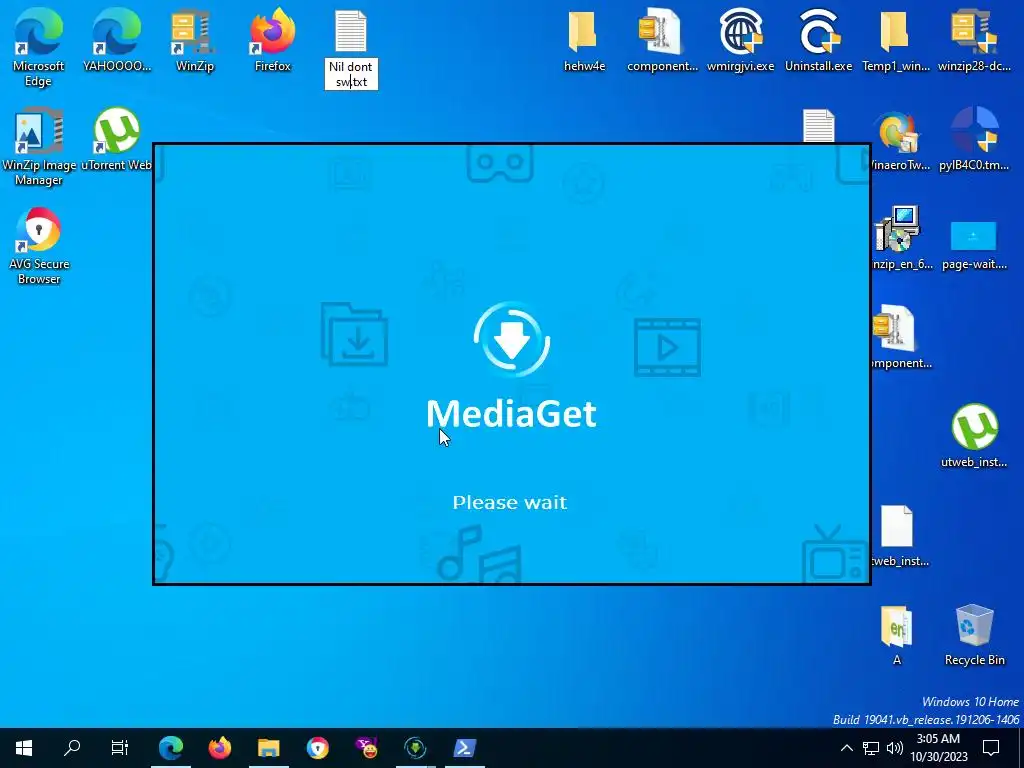Open the 3:05 AM clock and calendar
The image size is (1024, 768).
[x=938, y=748]
